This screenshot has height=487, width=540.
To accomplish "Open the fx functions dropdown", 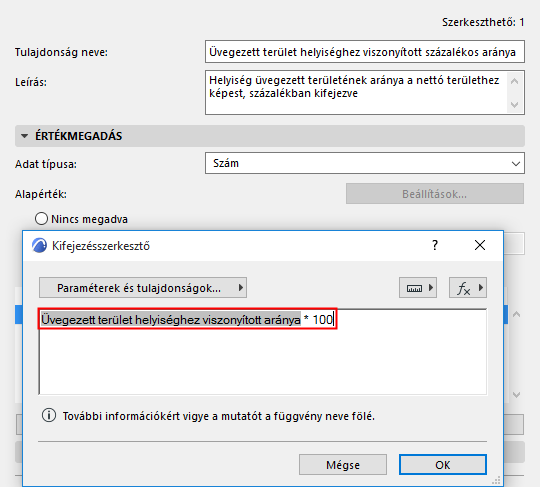I will pyautogui.click(x=468, y=288).
